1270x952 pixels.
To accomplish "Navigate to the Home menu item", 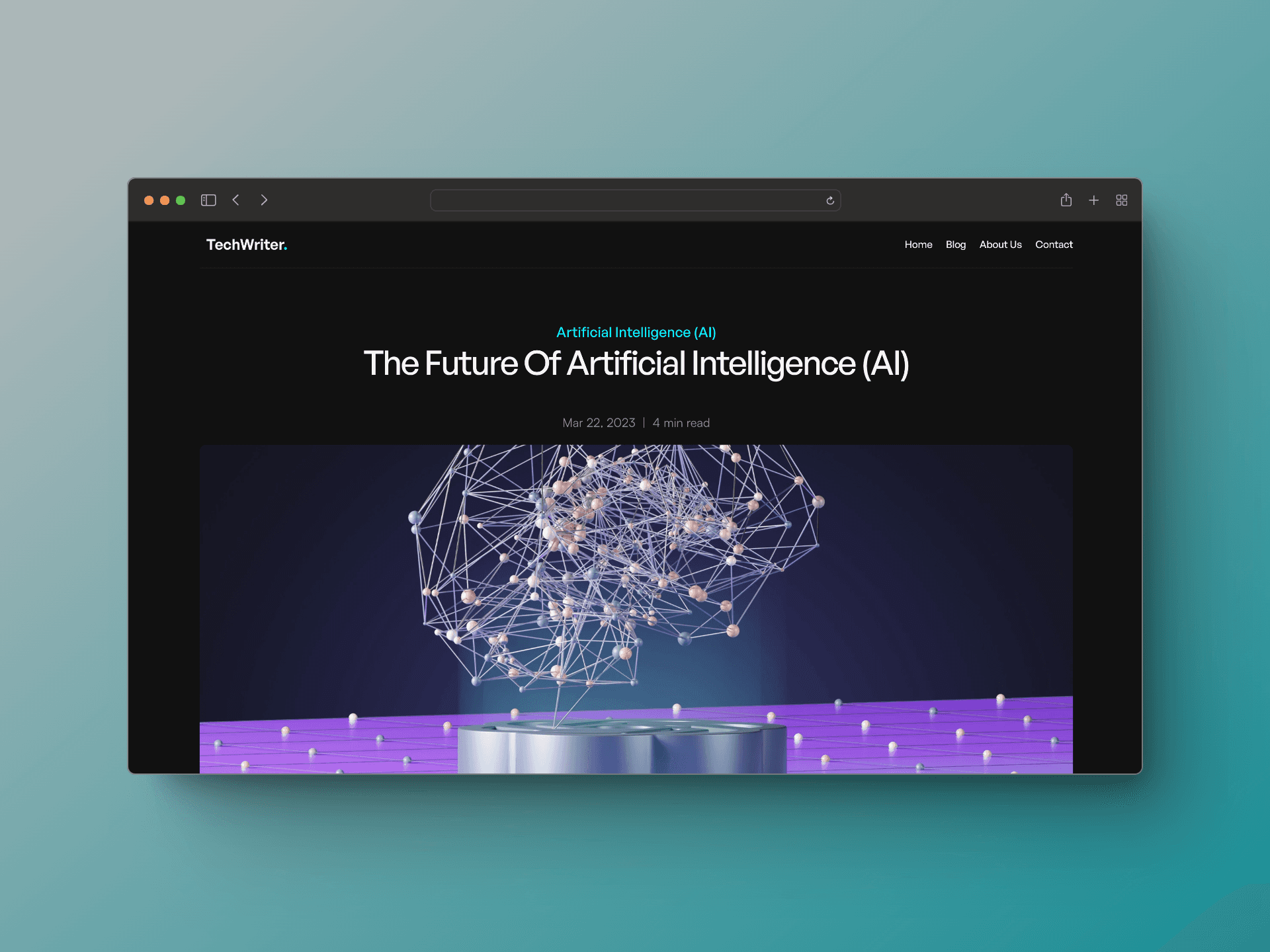I will (917, 244).
